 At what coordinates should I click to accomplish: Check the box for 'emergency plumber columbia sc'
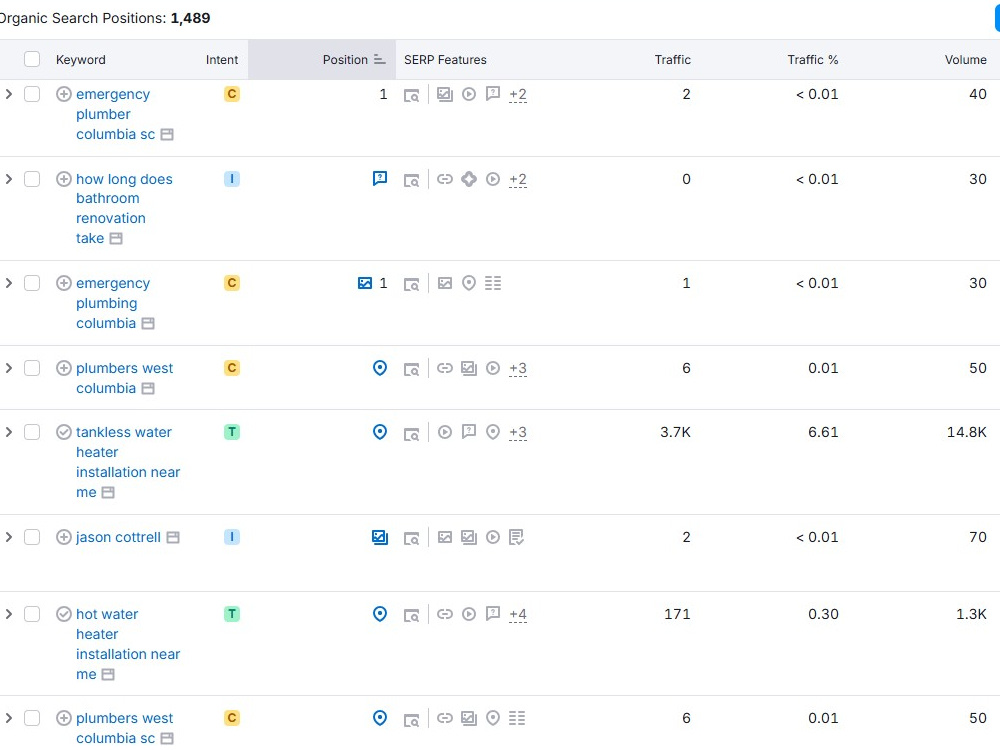32,94
